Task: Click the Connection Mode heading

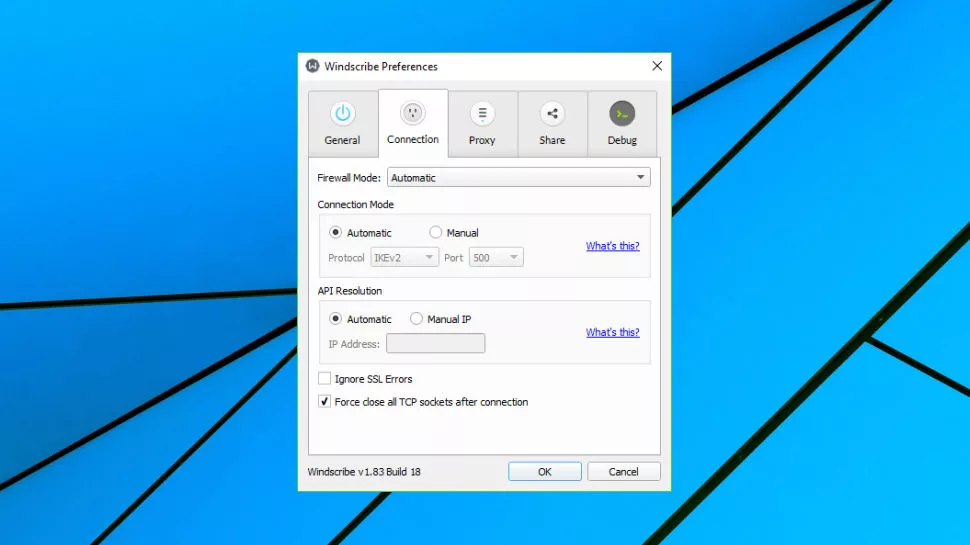Action: [356, 205]
